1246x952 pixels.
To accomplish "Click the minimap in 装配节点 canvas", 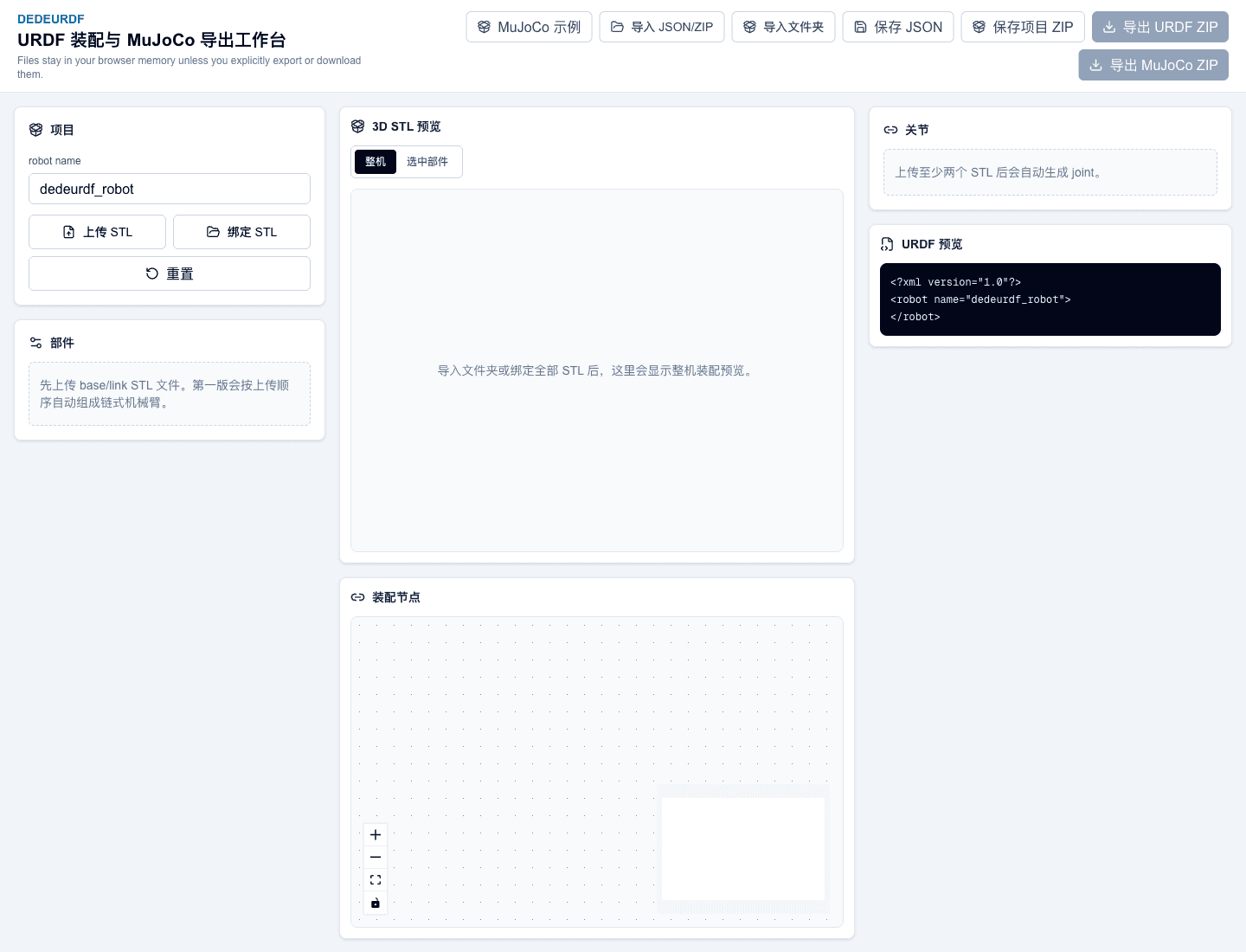I will tap(743, 849).
